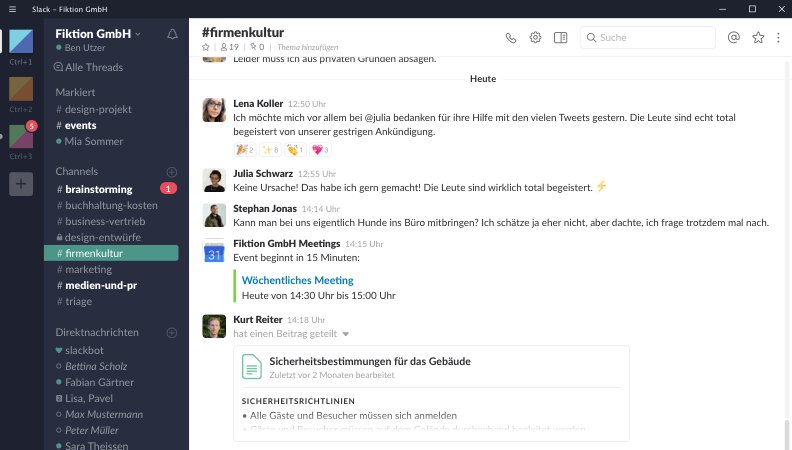This screenshot has width=792, height=450.
Task: Start a call with phone icon
Action: coord(511,38)
